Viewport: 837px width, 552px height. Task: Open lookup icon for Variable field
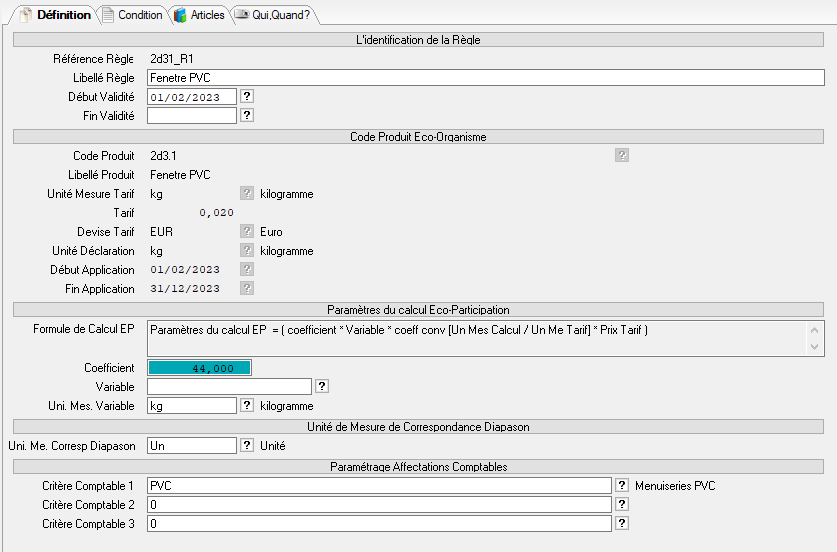(322, 386)
